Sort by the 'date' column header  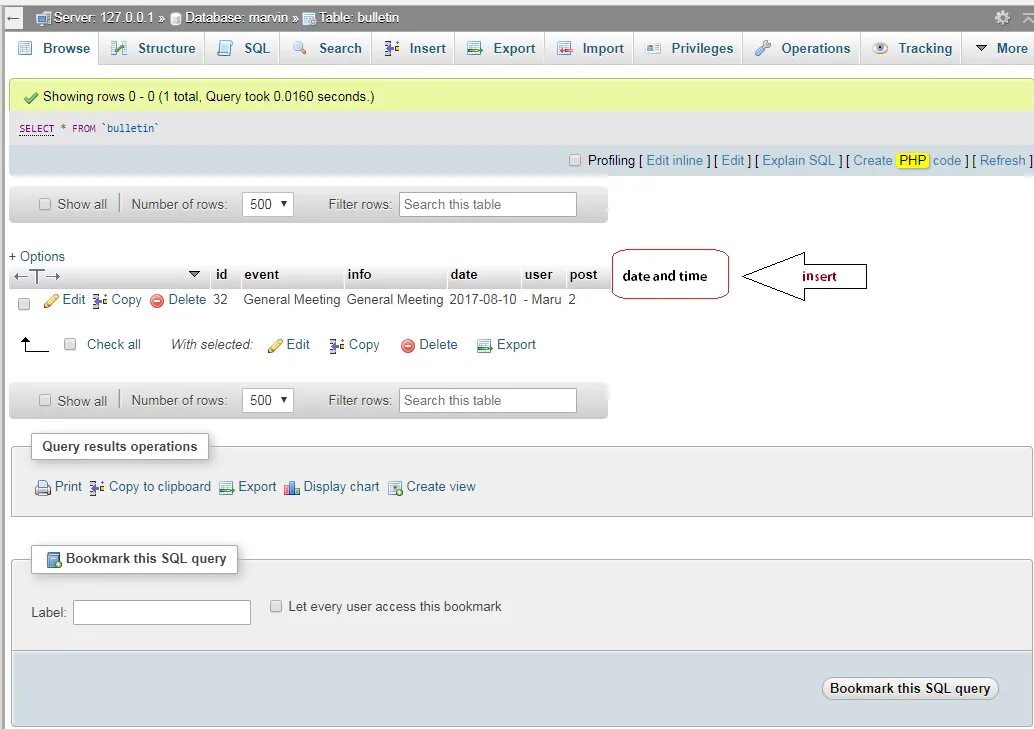click(464, 274)
